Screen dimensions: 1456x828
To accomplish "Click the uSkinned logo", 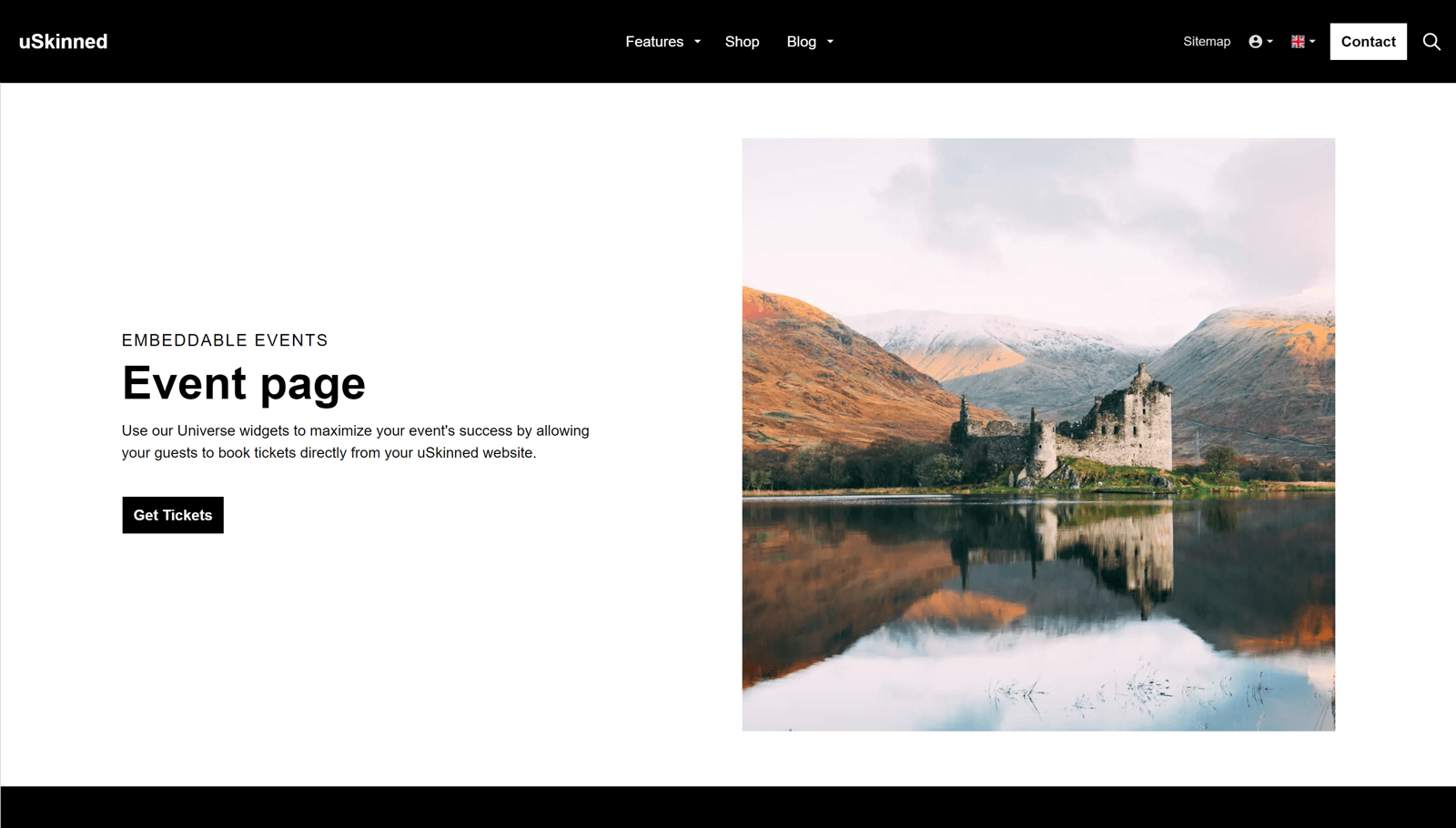I will tap(62, 41).
